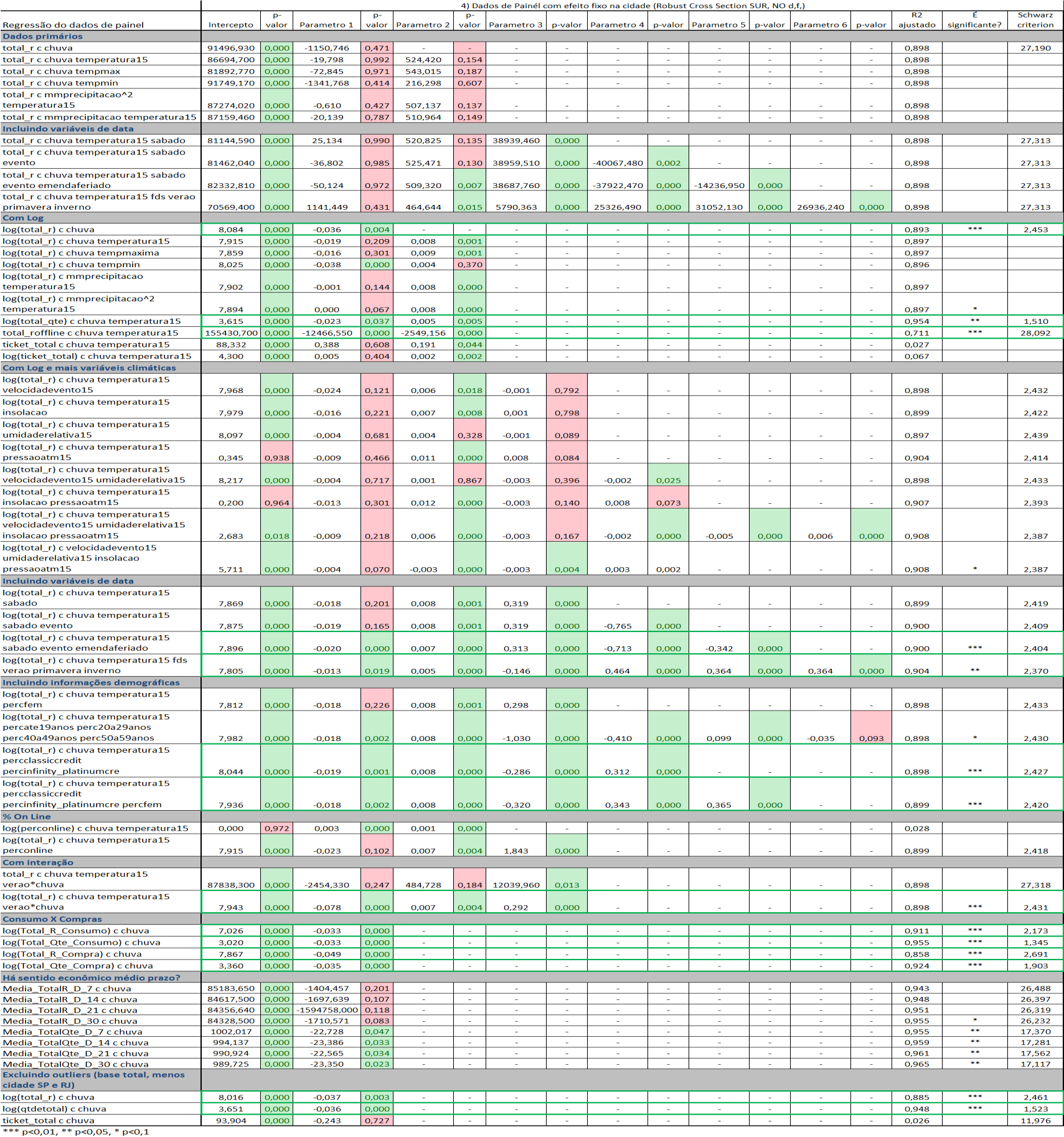The width and height of the screenshot is (1064, 1137).
Task: Click the intercept cell 86694,700
Action: tap(230, 60)
